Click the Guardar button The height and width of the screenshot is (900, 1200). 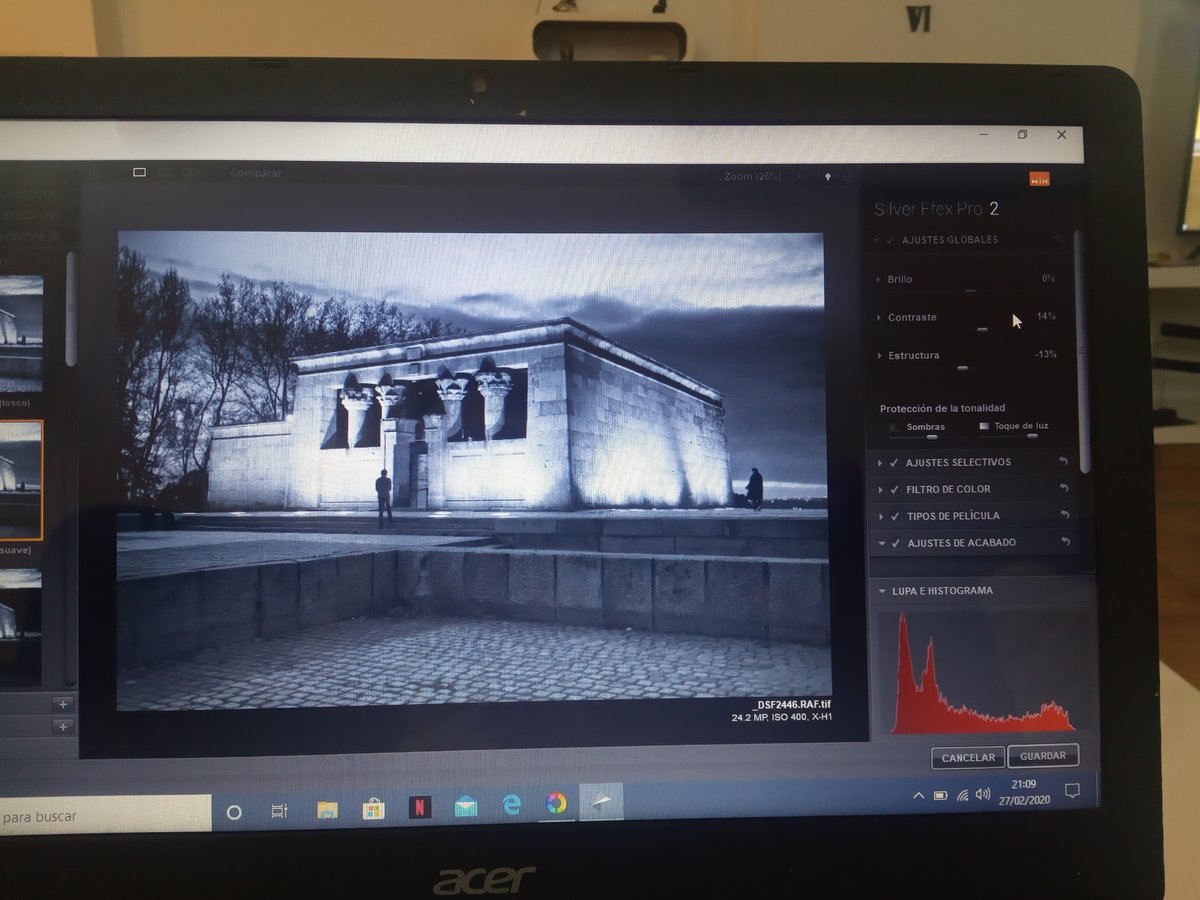pos(1043,756)
